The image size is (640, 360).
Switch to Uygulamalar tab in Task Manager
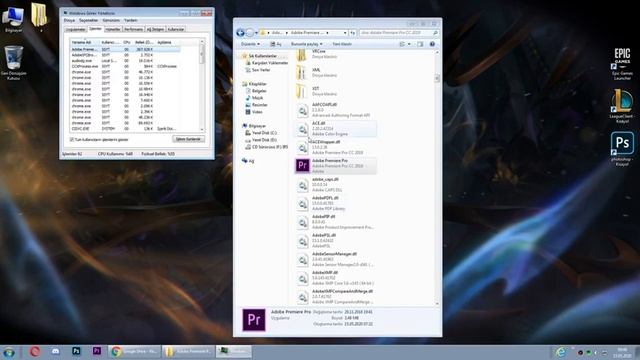click(x=76, y=29)
